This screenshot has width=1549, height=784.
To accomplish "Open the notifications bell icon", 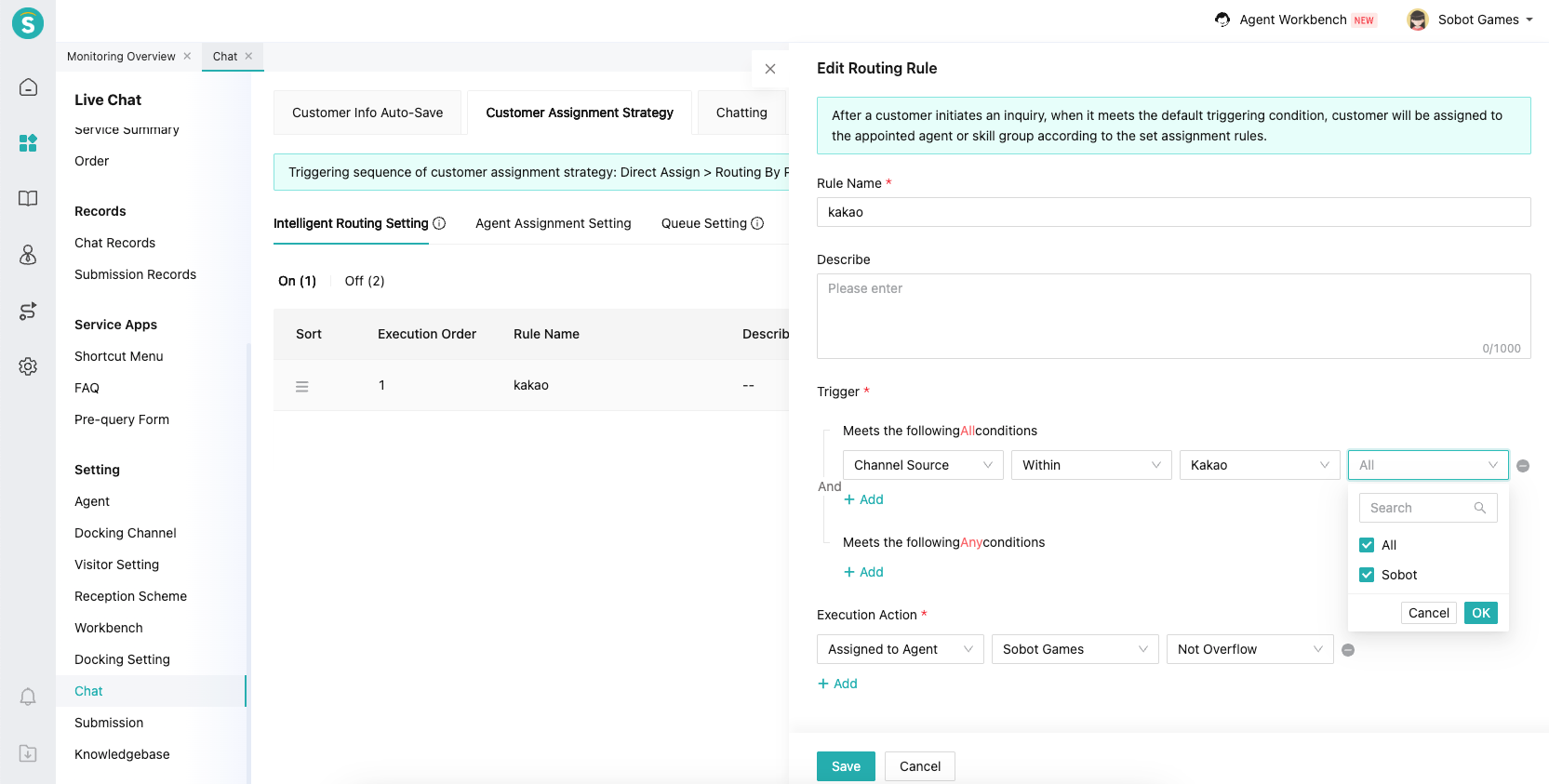I will coord(28,697).
